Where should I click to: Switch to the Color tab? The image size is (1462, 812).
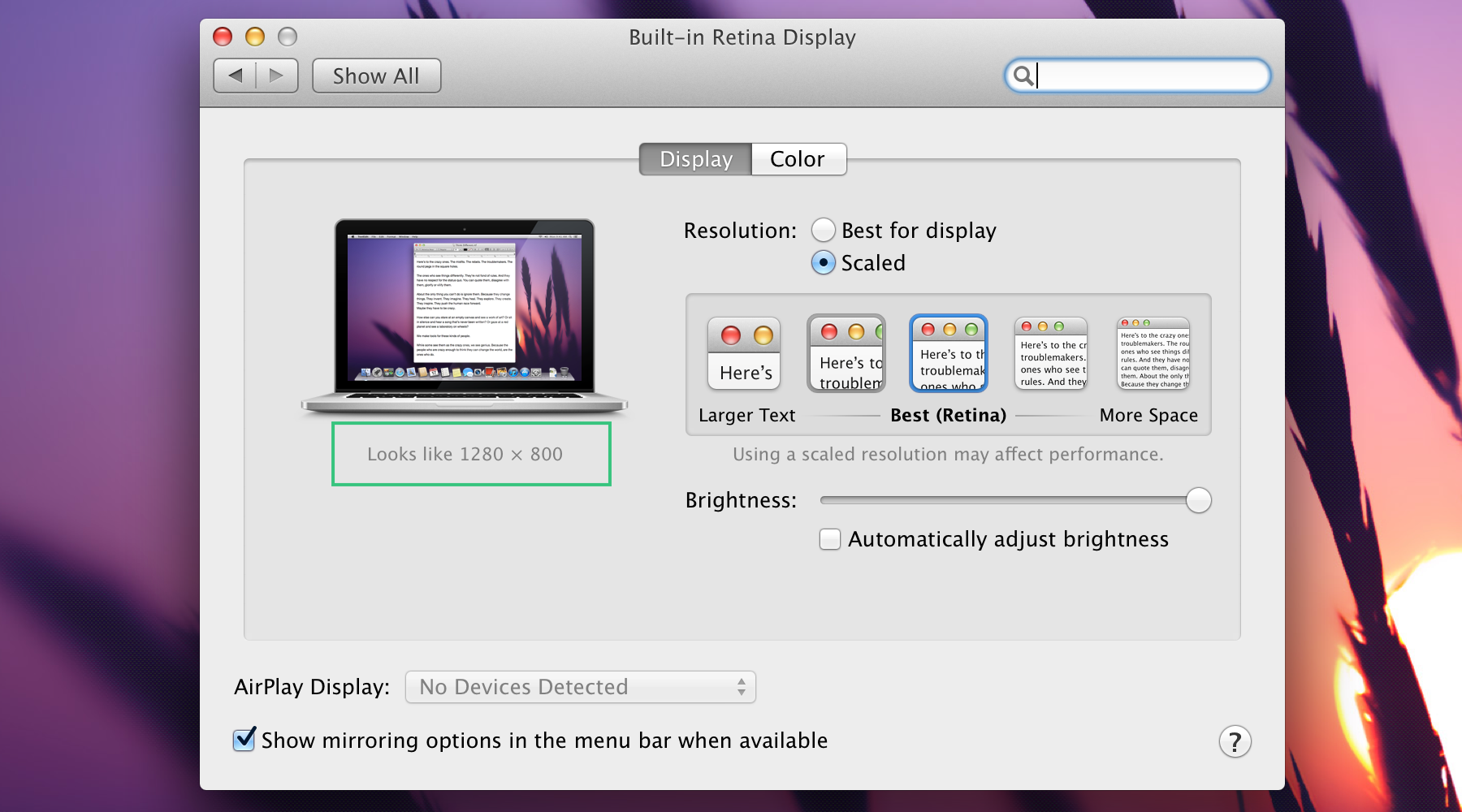[798, 158]
